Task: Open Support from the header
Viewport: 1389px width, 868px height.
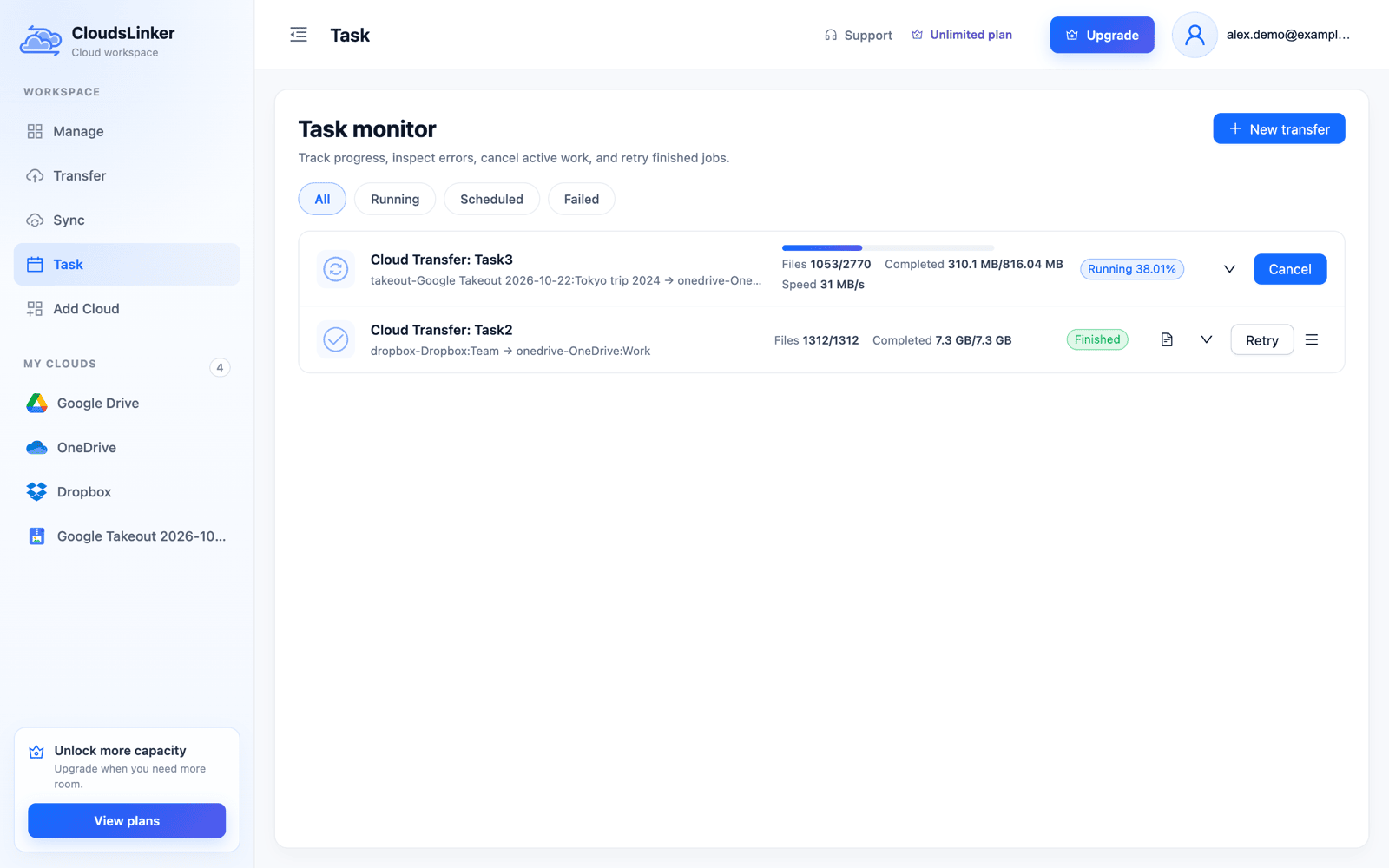Action: coord(858,35)
